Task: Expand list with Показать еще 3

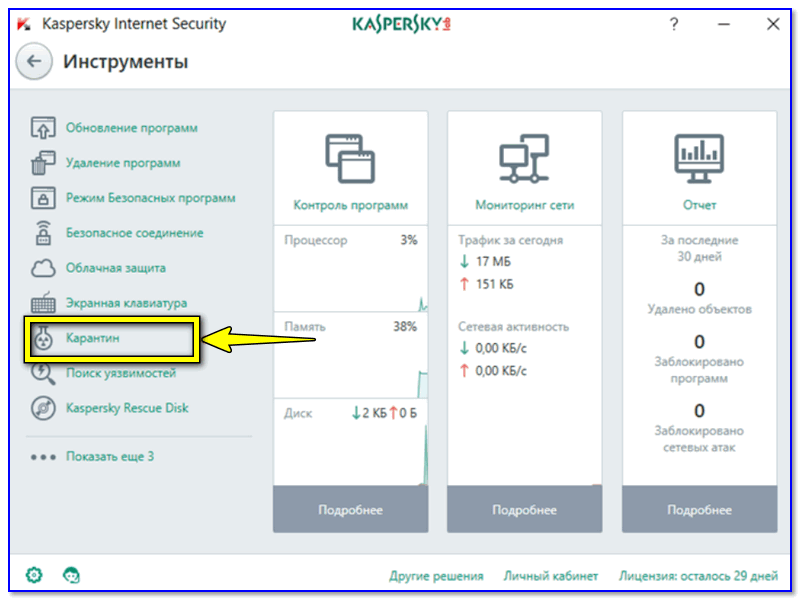Action: pos(110,457)
